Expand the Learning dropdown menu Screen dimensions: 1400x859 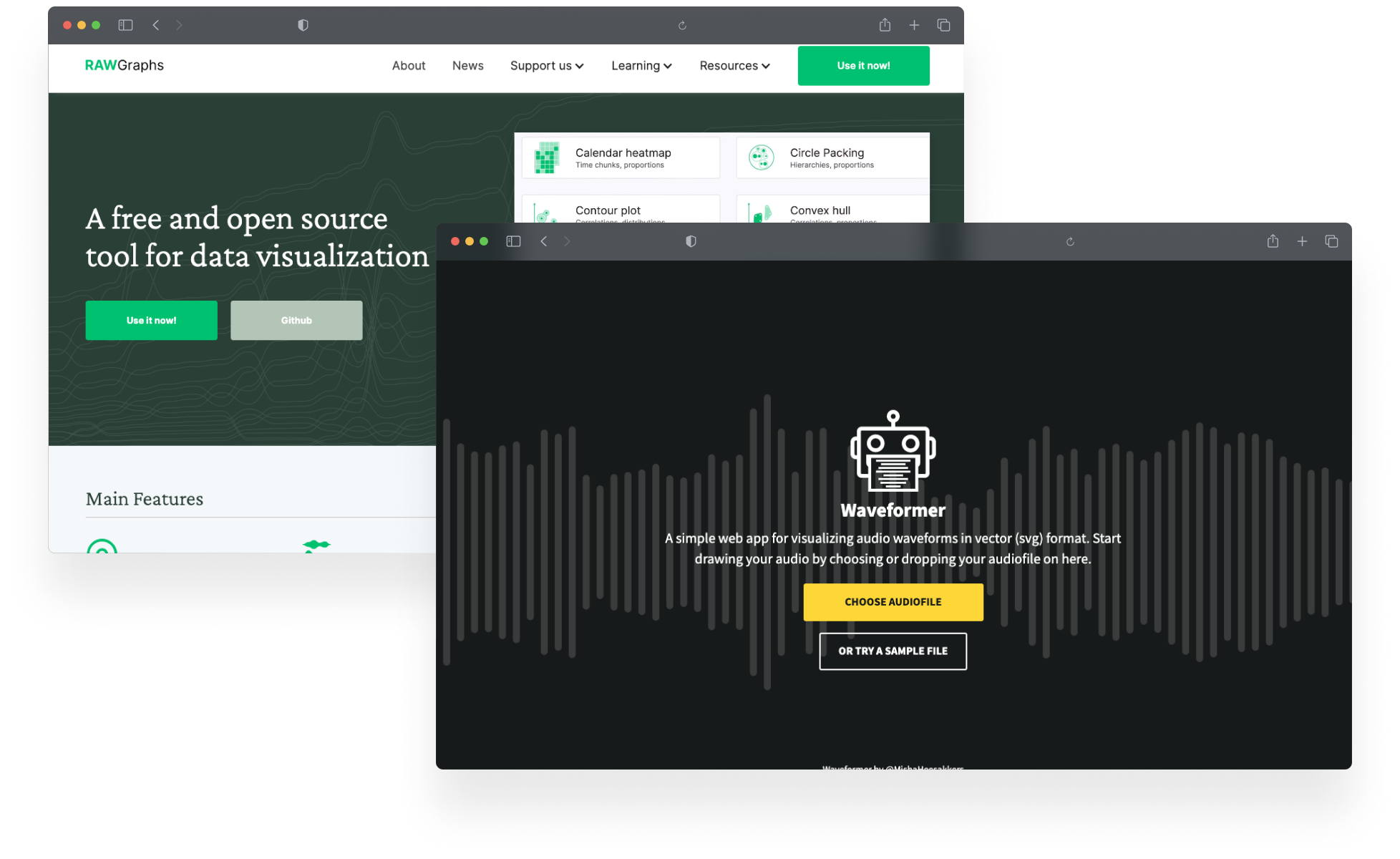pyautogui.click(x=641, y=66)
